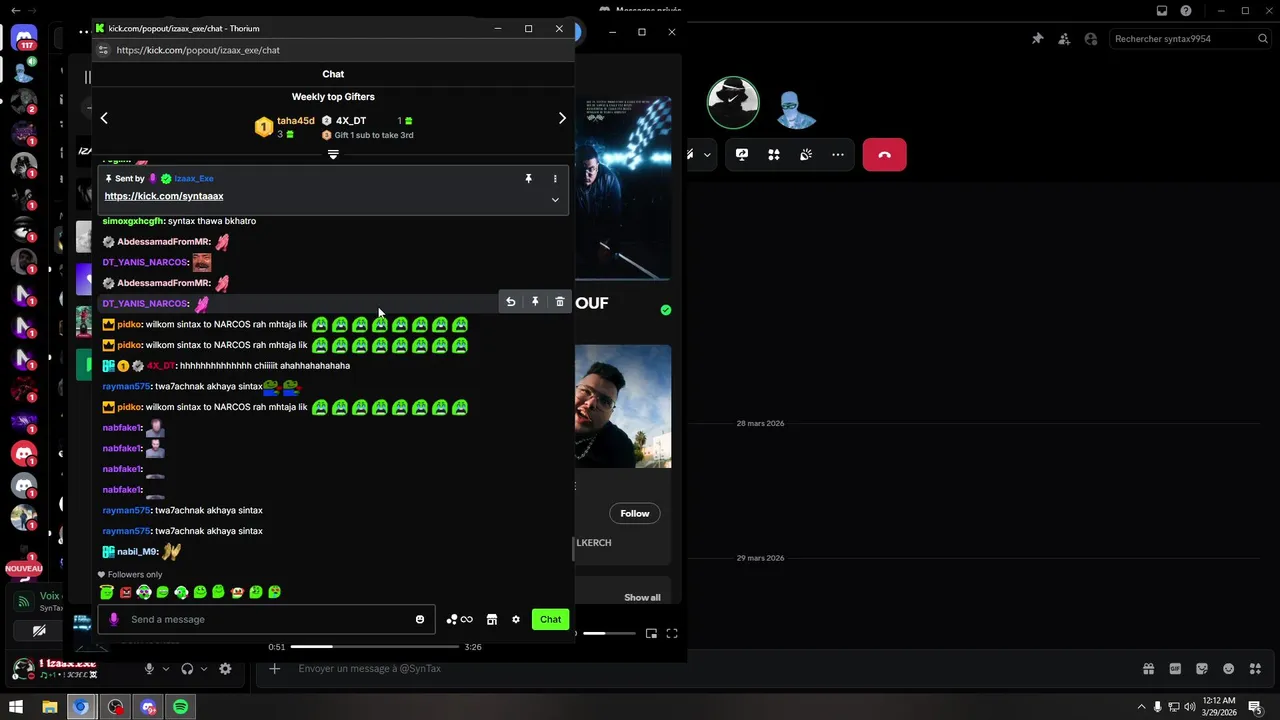Screen dimensions: 1280x720
Task: Click username nabil_M9 in chat
Action: 137,552
